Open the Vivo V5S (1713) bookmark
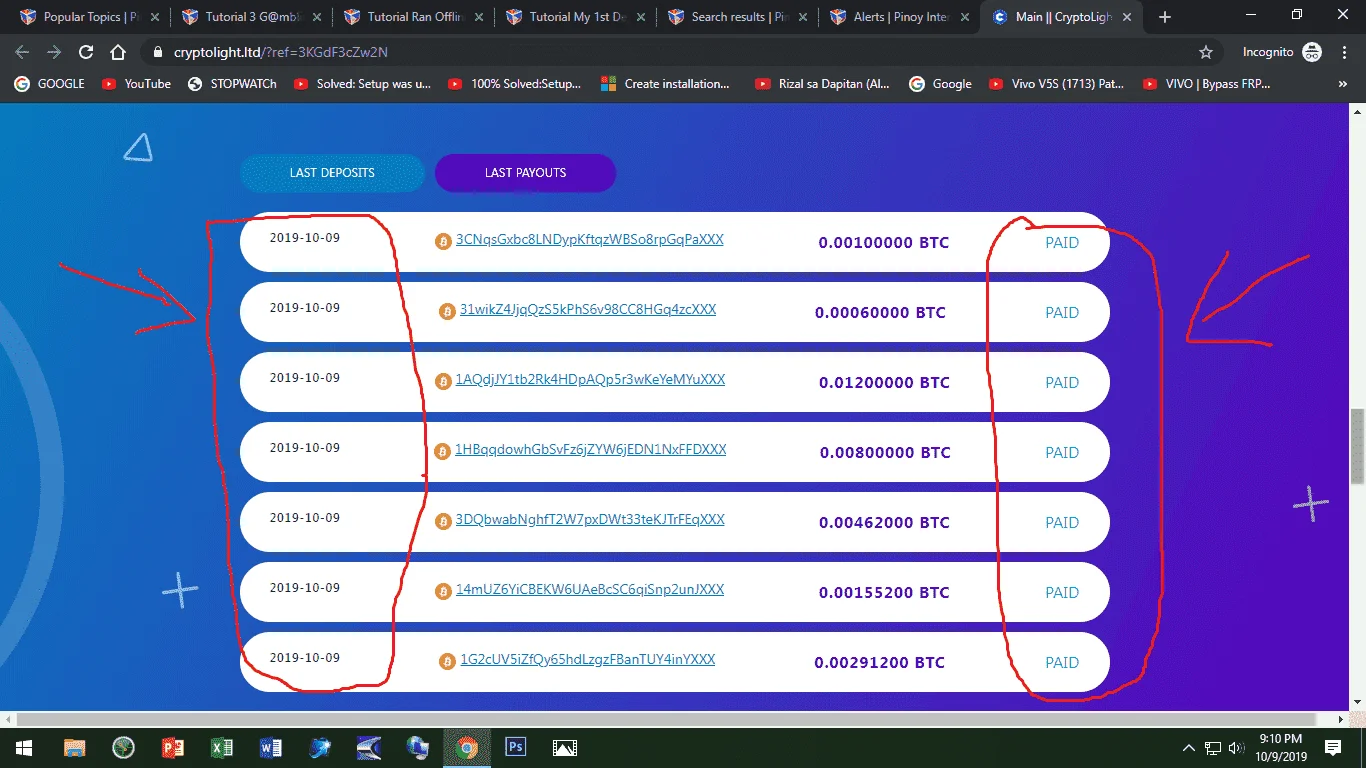 (x=1056, y=84)
